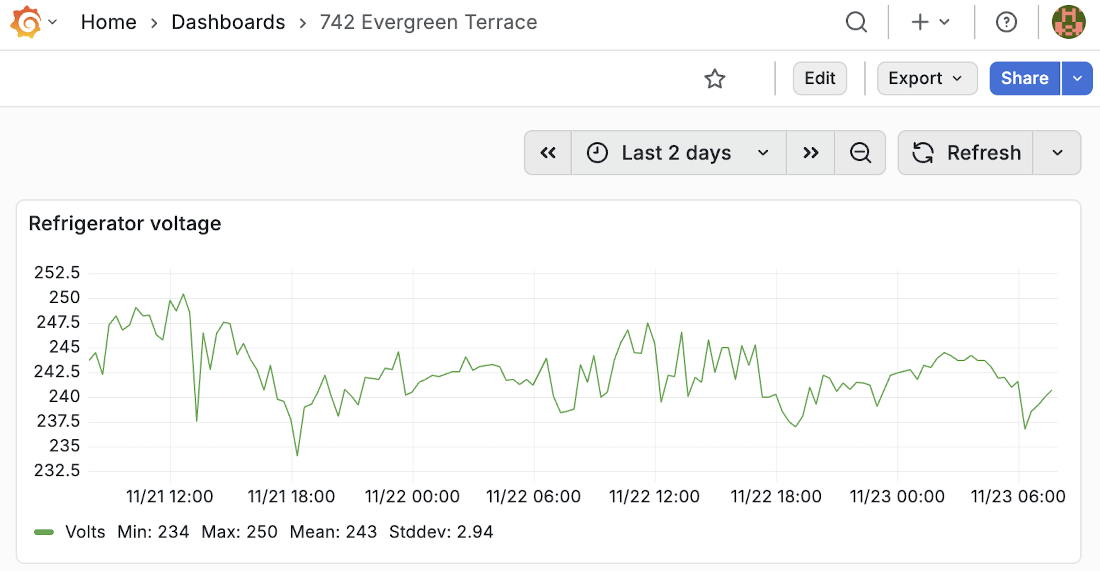Screen dimensions: 1100x571
Task: Click the 11/22 18:00 x-axis label
Action: 776,497
